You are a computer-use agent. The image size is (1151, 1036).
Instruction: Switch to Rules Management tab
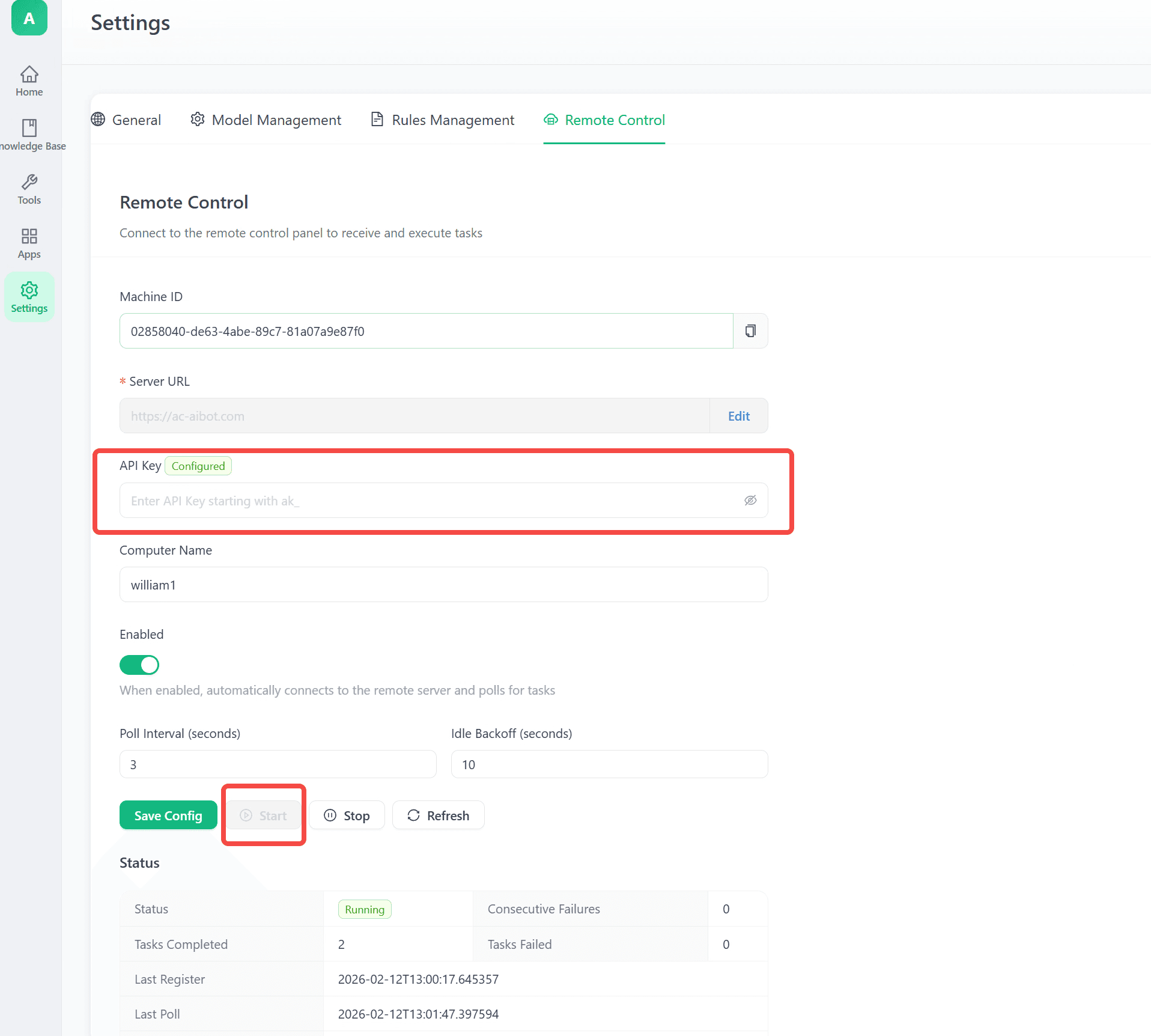tap(443, 120)
